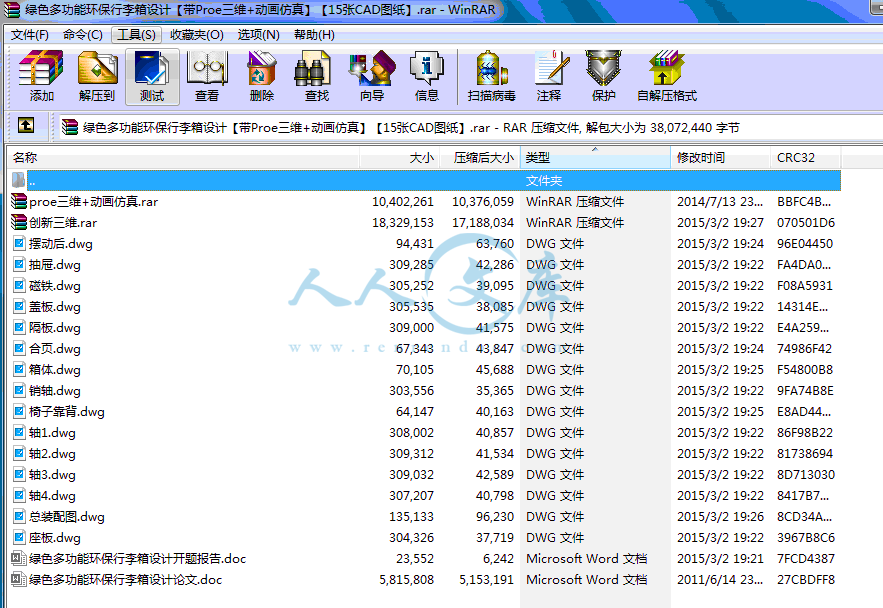The image size is (883, 608).
Task: Sort by 名称 column header
Action: point(183,158)
